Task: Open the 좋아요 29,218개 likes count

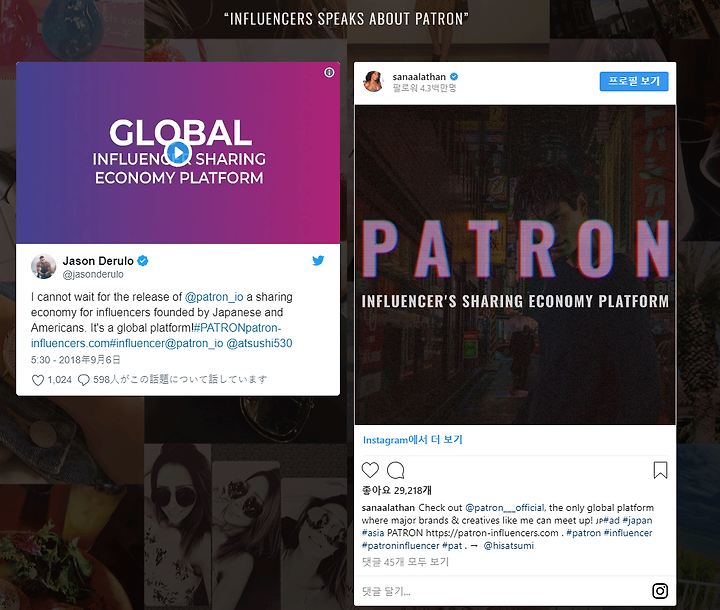Action: 397,490
